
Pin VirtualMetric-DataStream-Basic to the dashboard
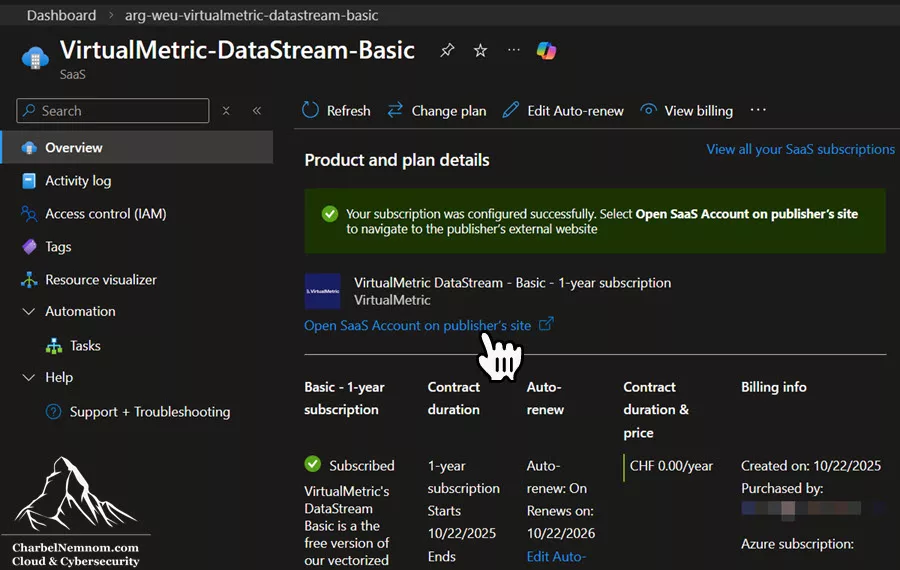[x=447, y=51]
